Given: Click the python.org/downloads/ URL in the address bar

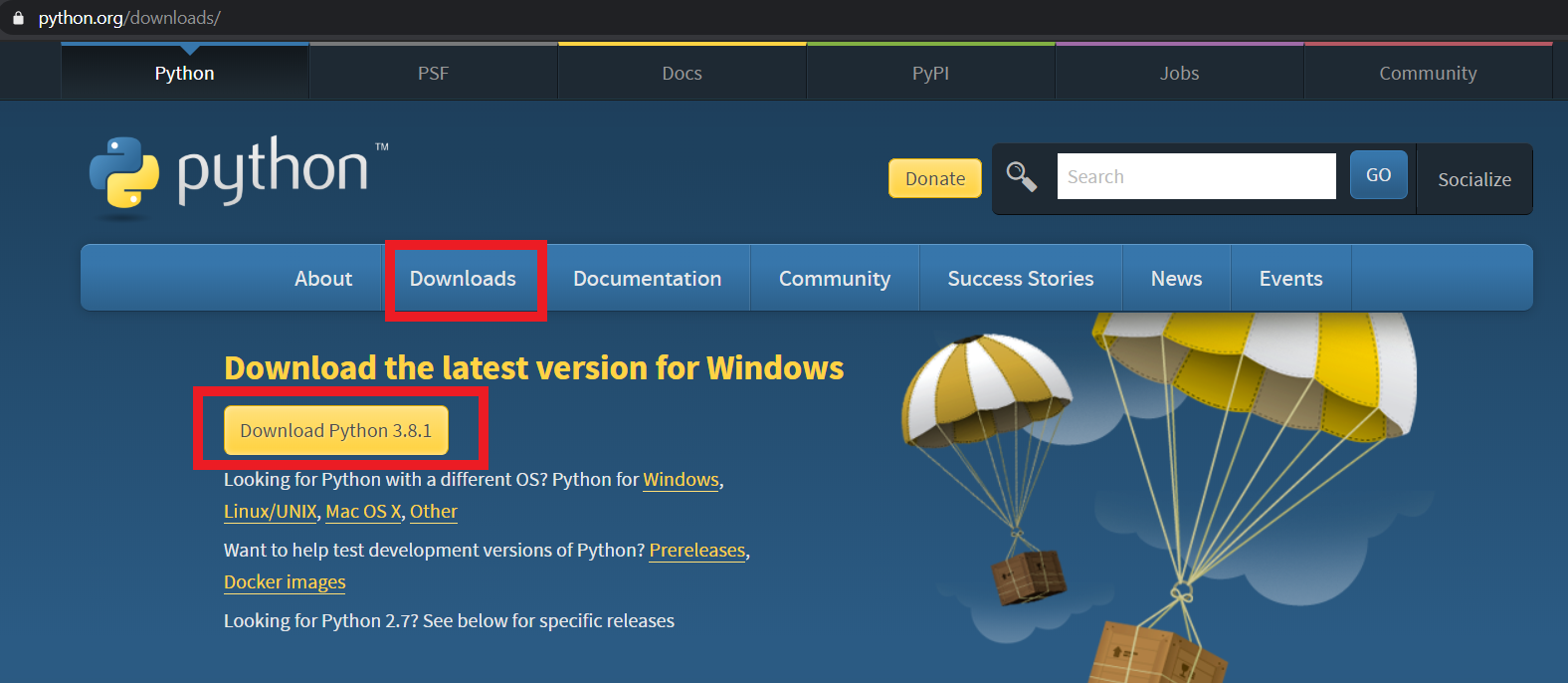Looking at the screenshot, I should click(129, 18).
